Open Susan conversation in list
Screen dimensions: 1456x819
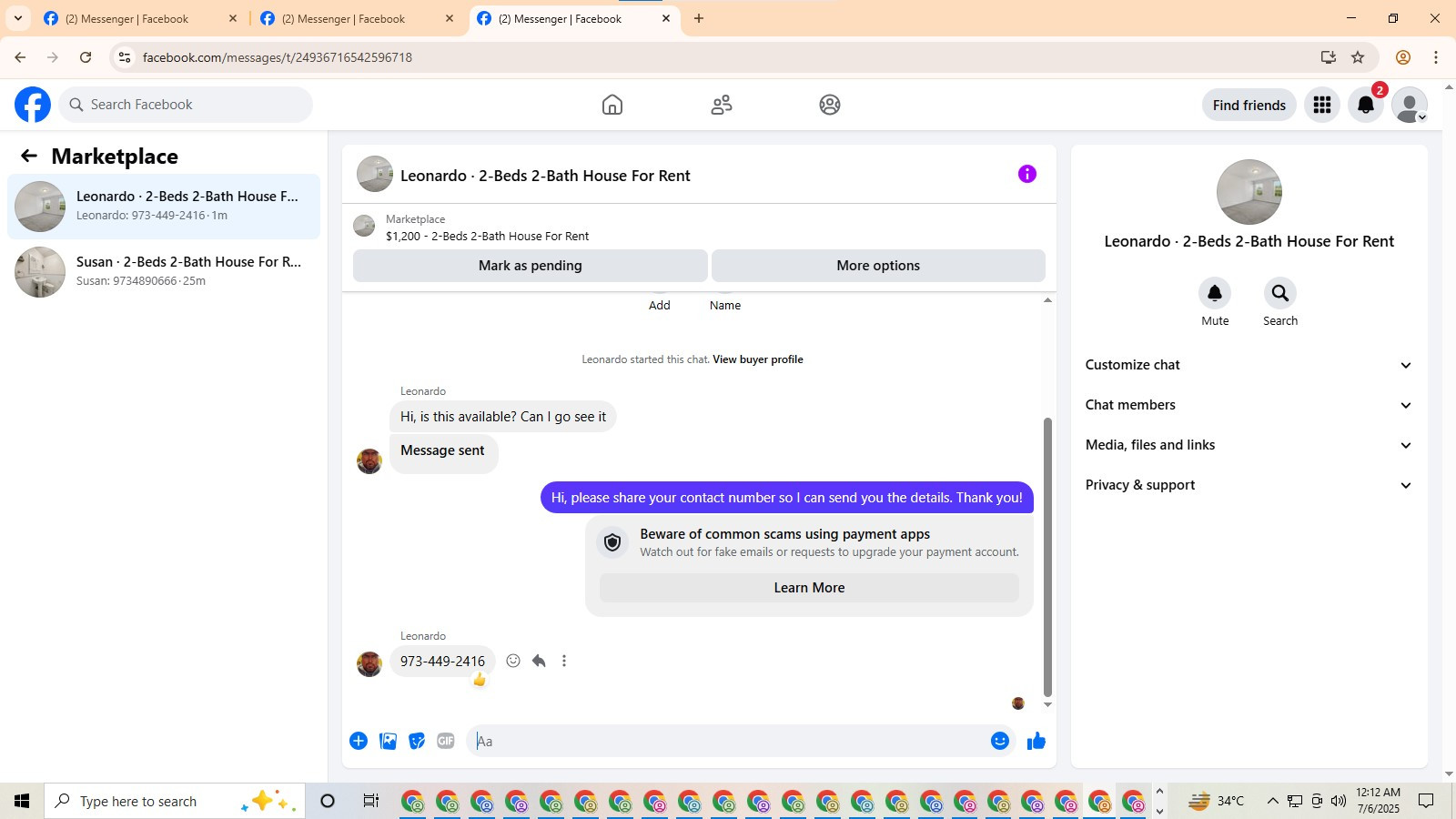click(164, 272)
